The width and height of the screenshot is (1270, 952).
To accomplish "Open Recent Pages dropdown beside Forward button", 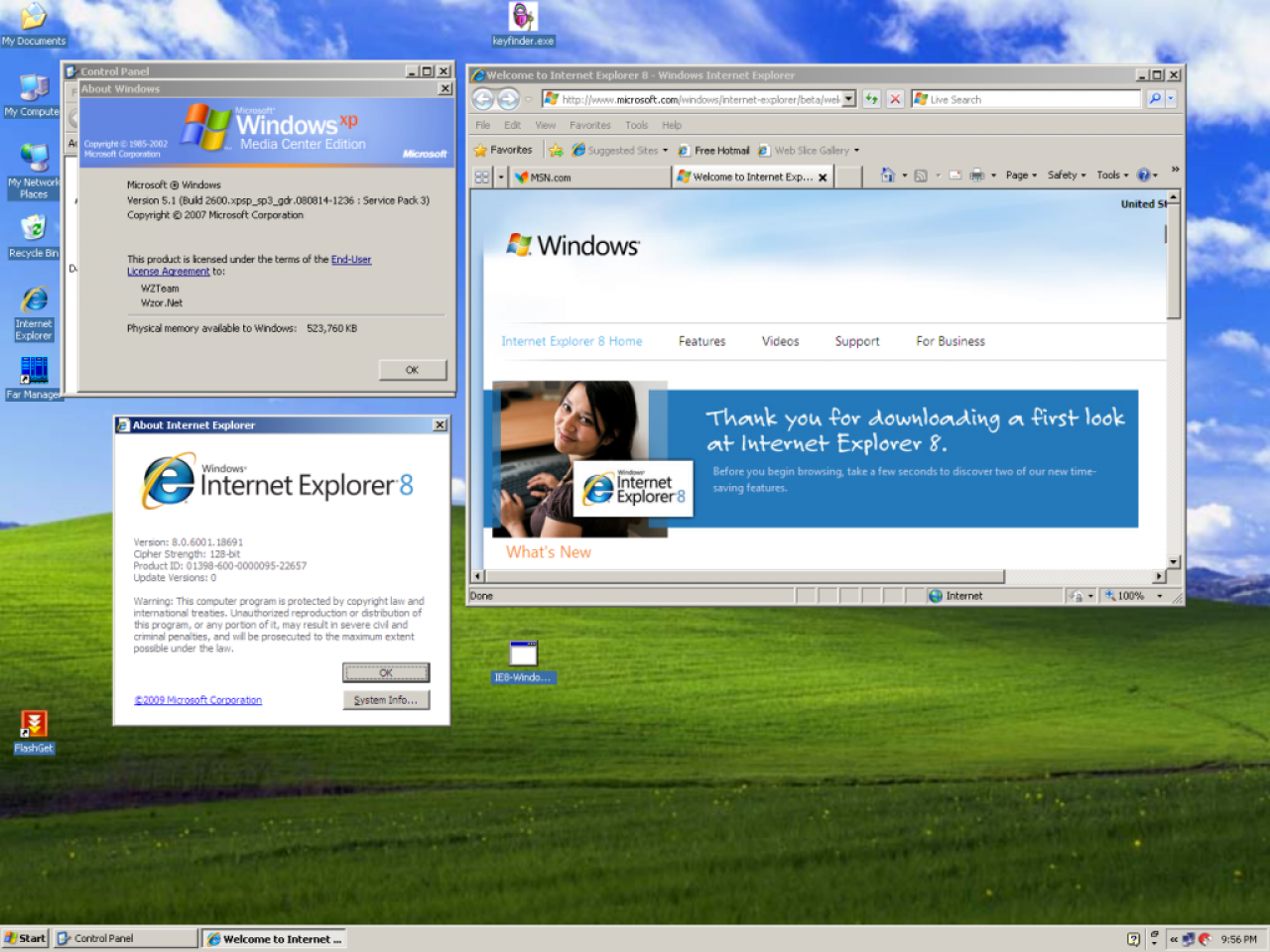I will coord(528,99).
